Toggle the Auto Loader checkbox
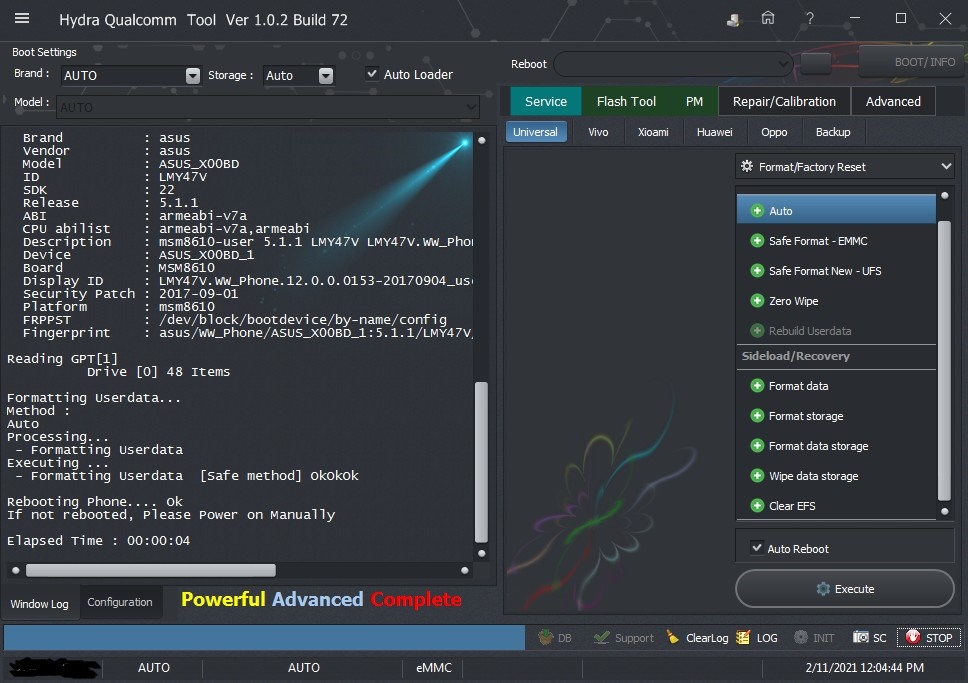Screen dimensions: 968x683 [372, 73]
